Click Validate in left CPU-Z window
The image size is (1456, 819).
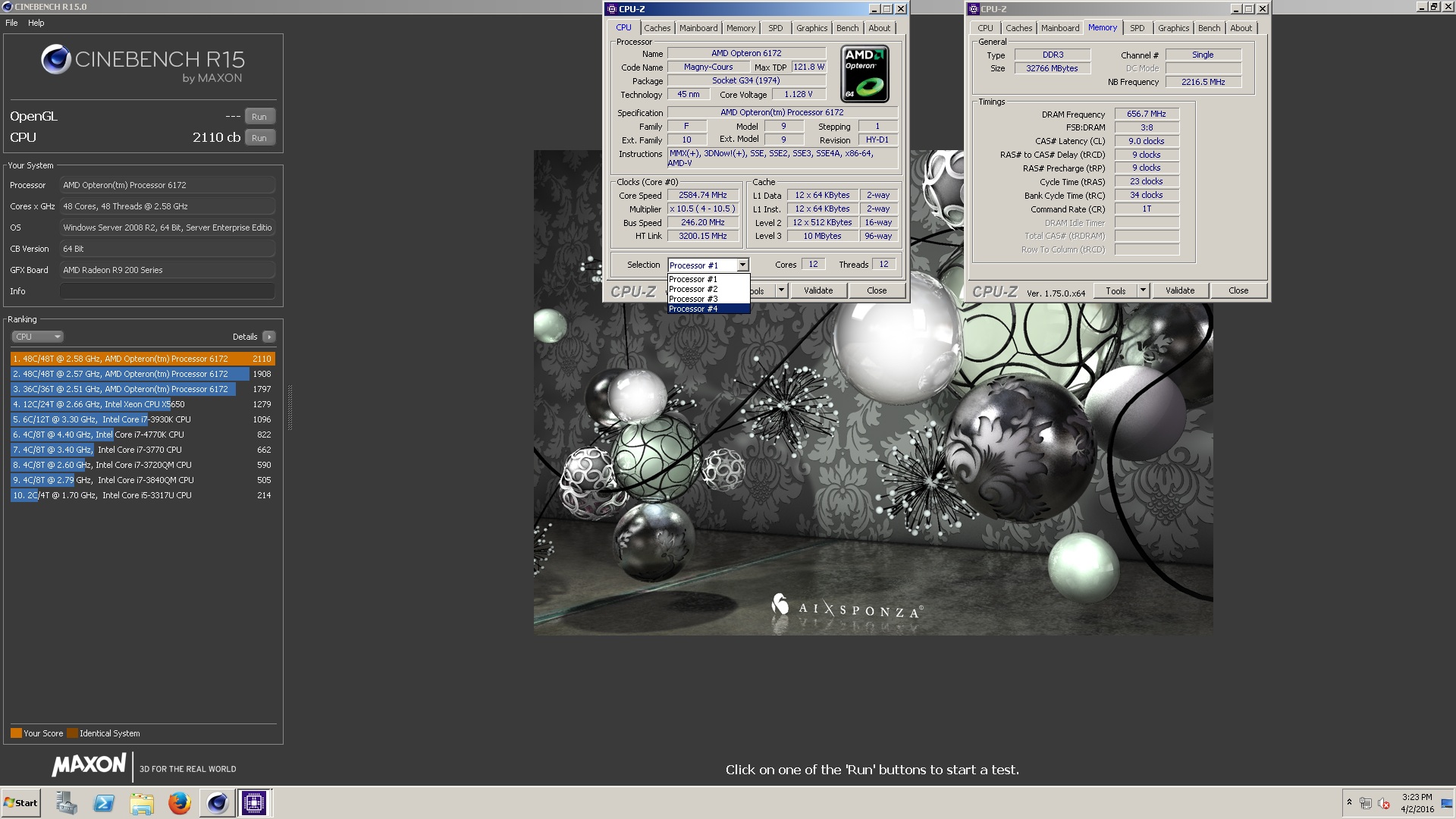point(818,290)
